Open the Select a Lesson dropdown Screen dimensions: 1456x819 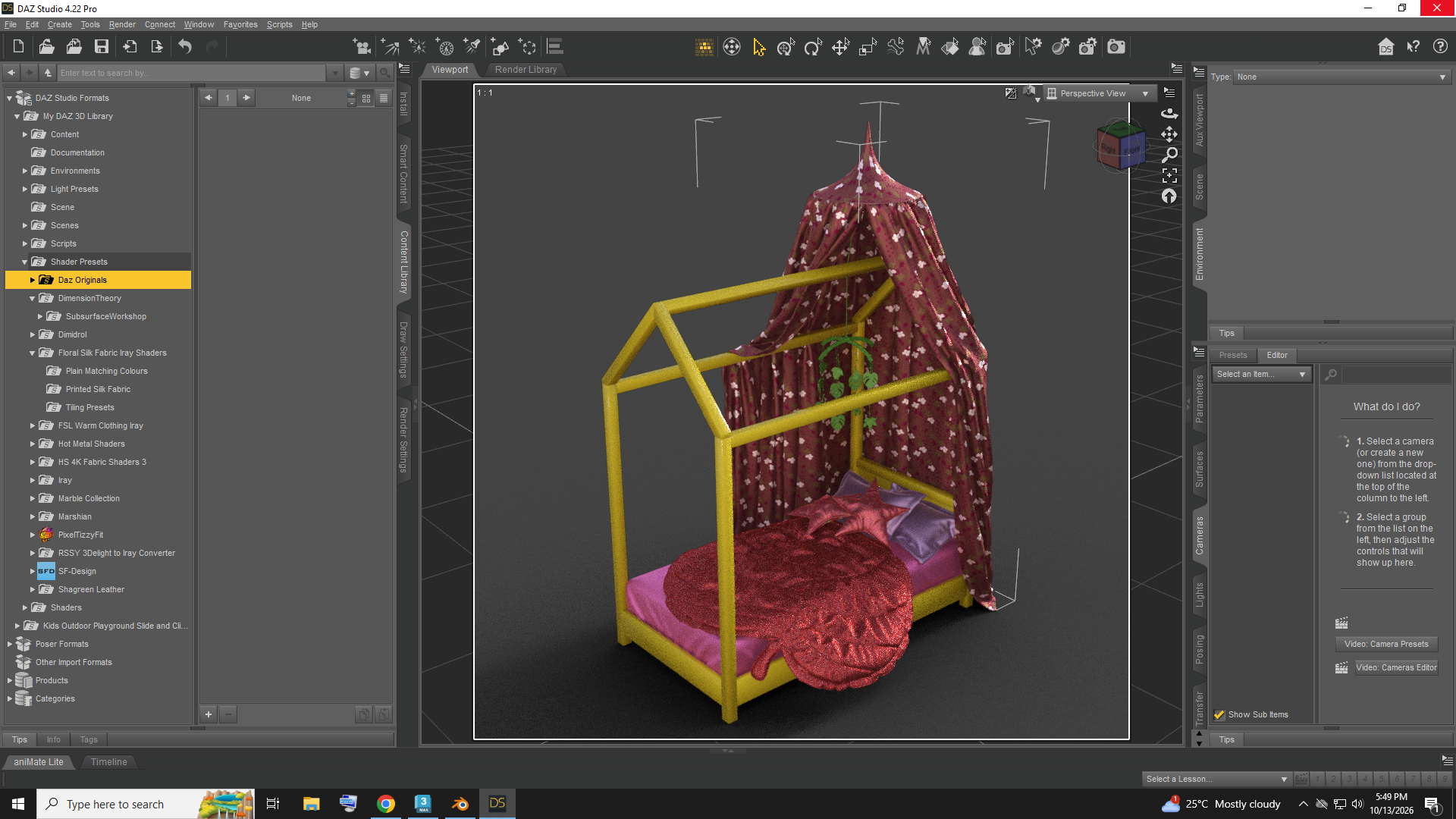tap(1216, 779)
